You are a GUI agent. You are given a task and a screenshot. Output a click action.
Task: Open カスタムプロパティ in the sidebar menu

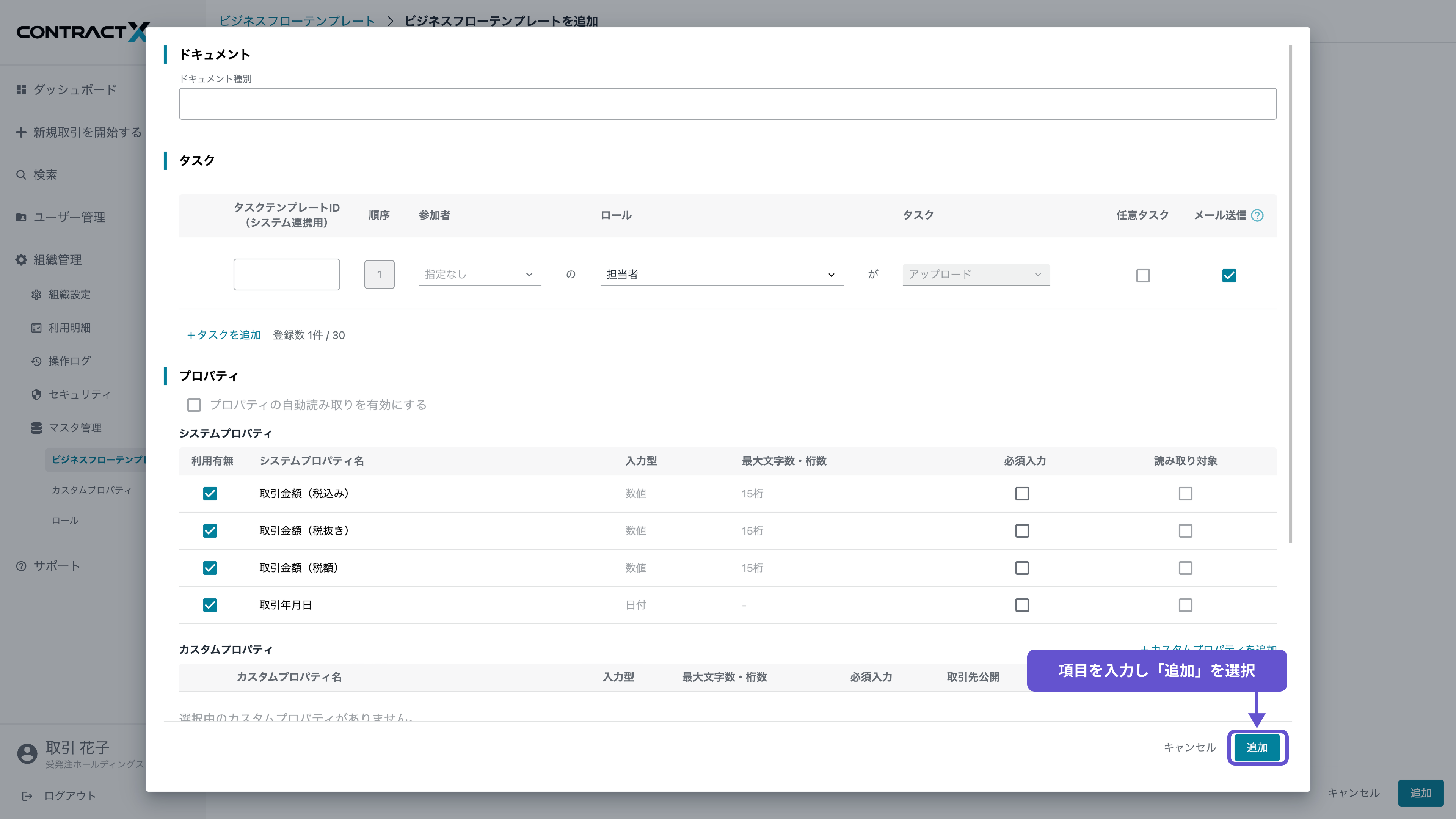[91, 490]
